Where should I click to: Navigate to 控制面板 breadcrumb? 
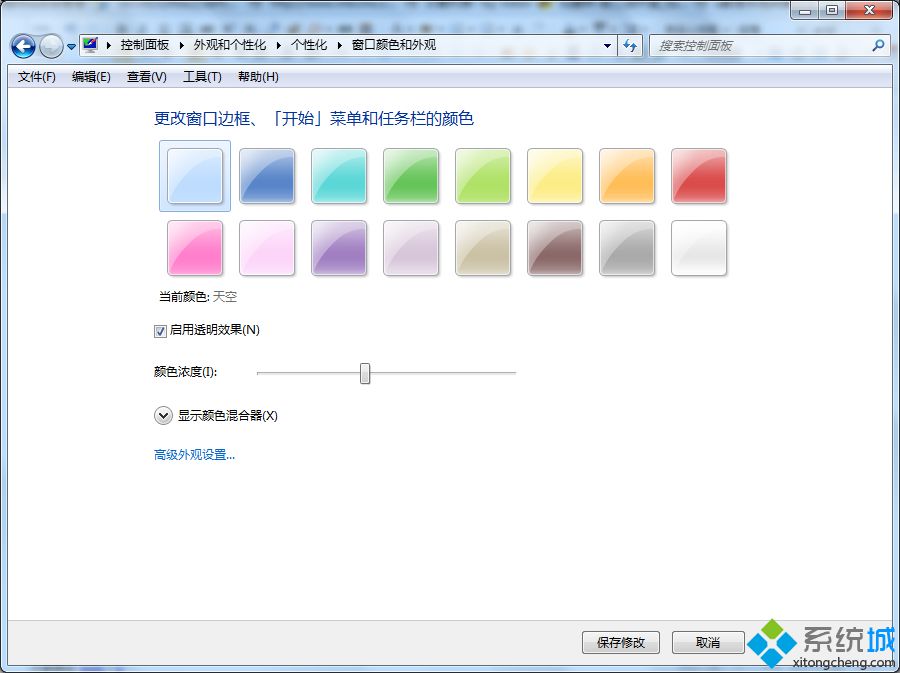(145, 45)
